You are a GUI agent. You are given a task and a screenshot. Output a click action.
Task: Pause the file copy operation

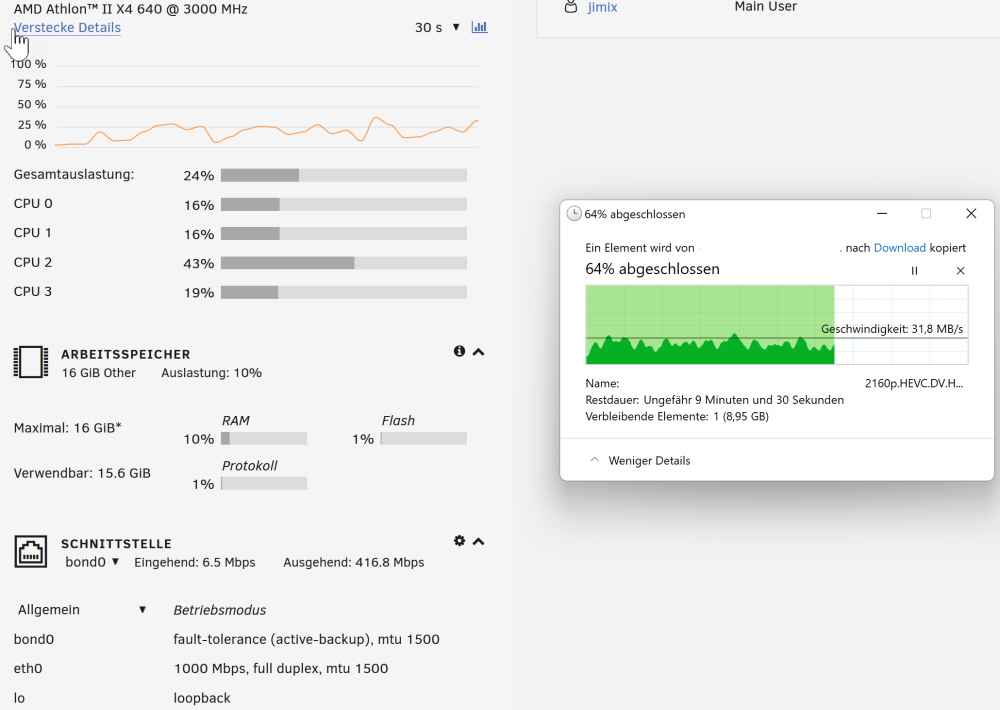click(x=914, y=270)
